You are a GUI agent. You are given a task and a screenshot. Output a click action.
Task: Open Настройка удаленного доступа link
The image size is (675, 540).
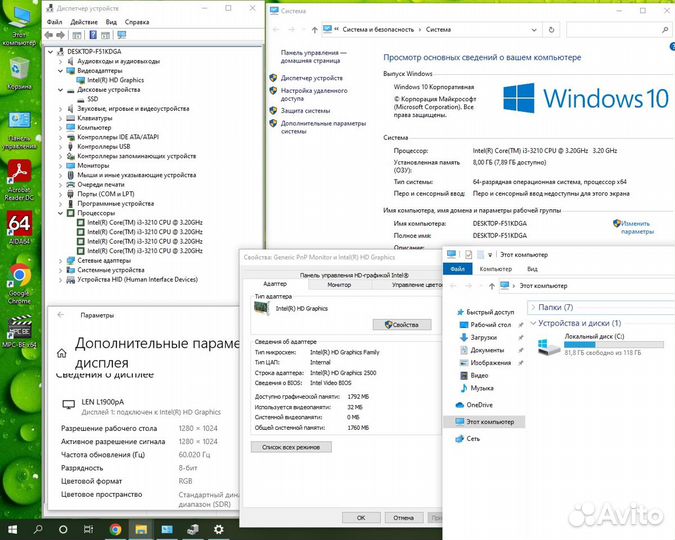(x=314, y=94)
